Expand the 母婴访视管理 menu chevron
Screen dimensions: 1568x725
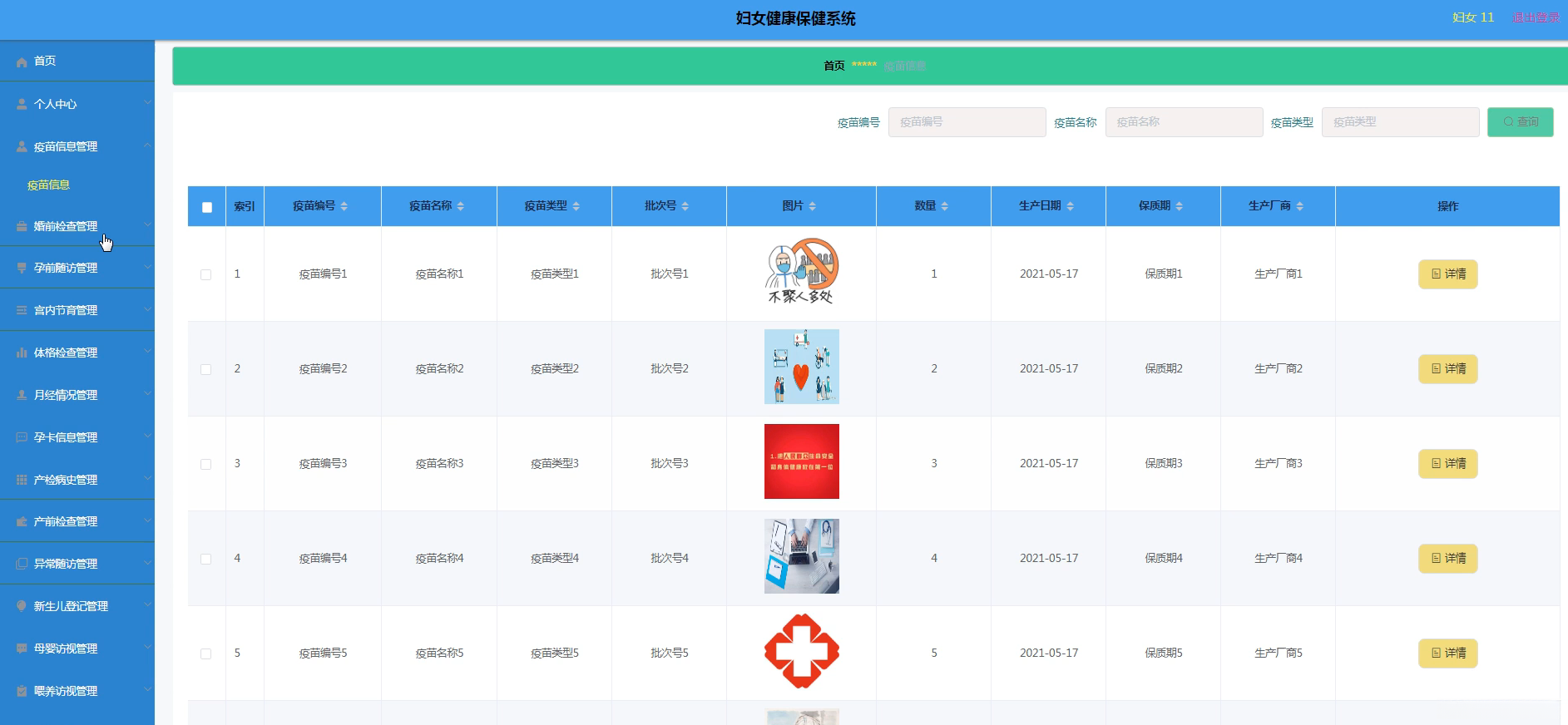click(147, 648)
